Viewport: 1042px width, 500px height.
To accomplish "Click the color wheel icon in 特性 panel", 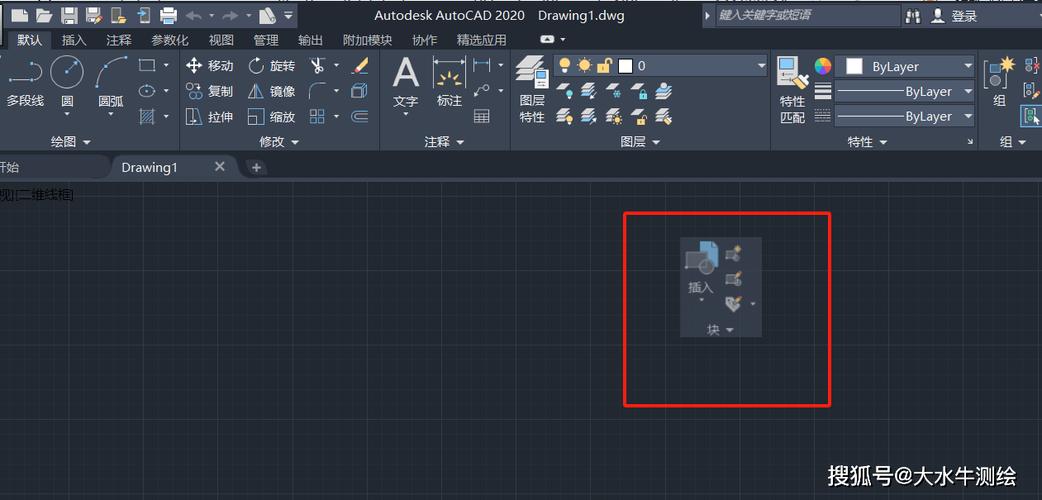I will (x=823, y=66).
